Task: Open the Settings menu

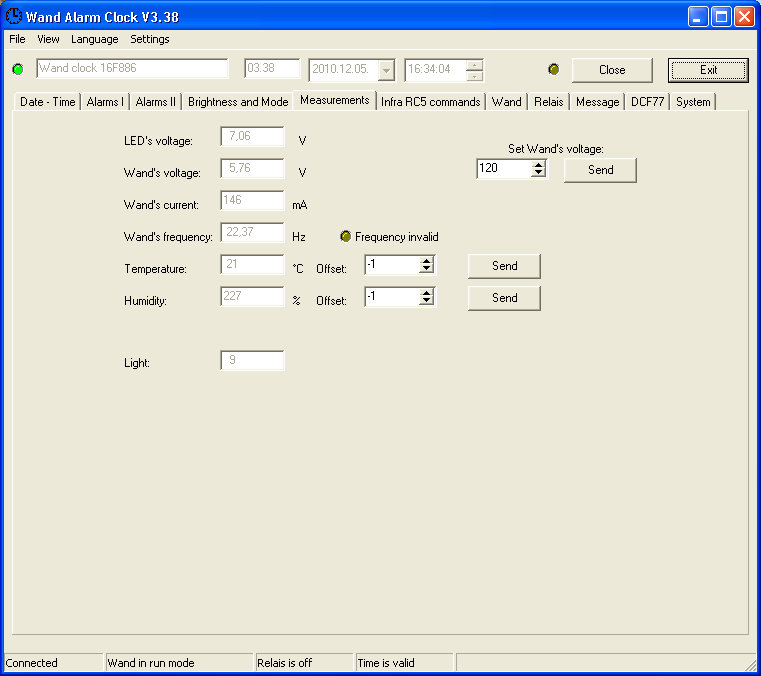Action: click(x=149, y=39)
